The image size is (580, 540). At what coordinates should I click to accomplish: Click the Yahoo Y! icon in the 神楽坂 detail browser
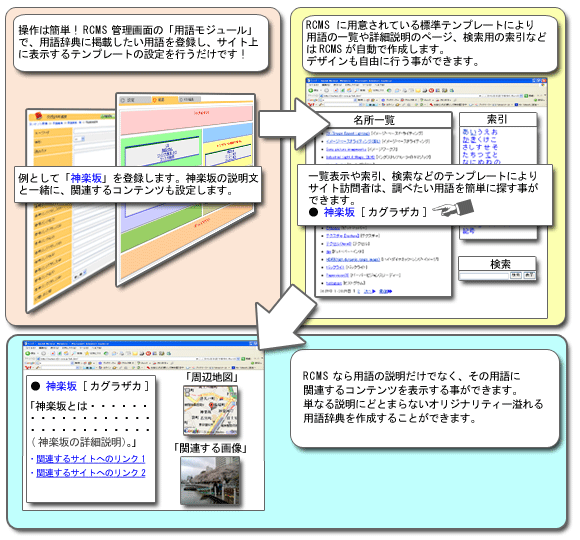coord(29,367)
